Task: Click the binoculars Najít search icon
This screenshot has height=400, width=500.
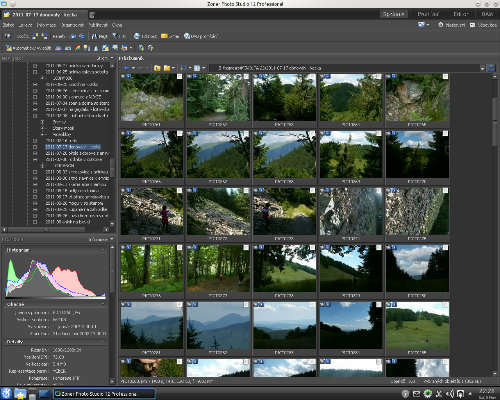Action: tap(94, 36)
